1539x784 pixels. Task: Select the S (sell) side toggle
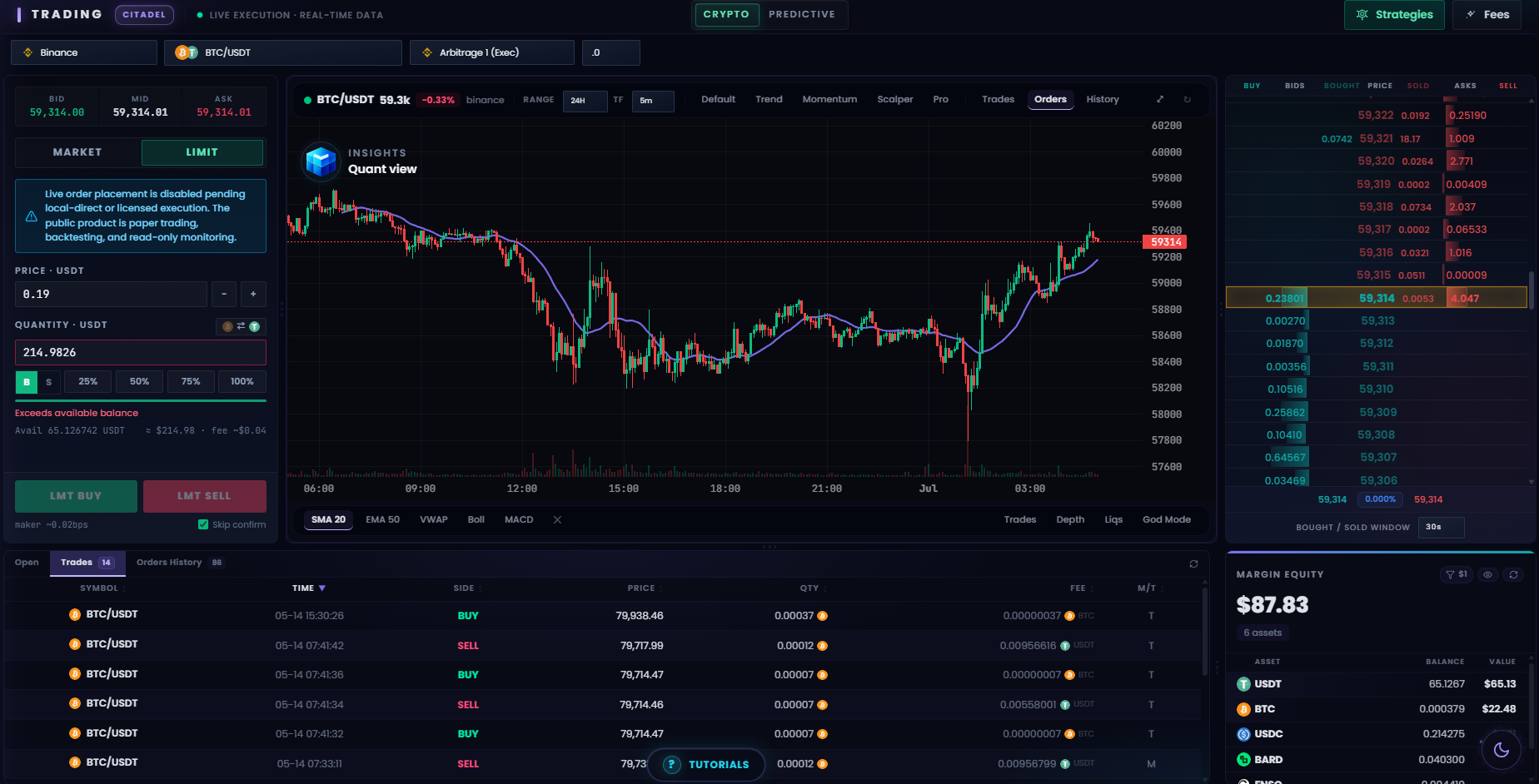click(48, 382)
